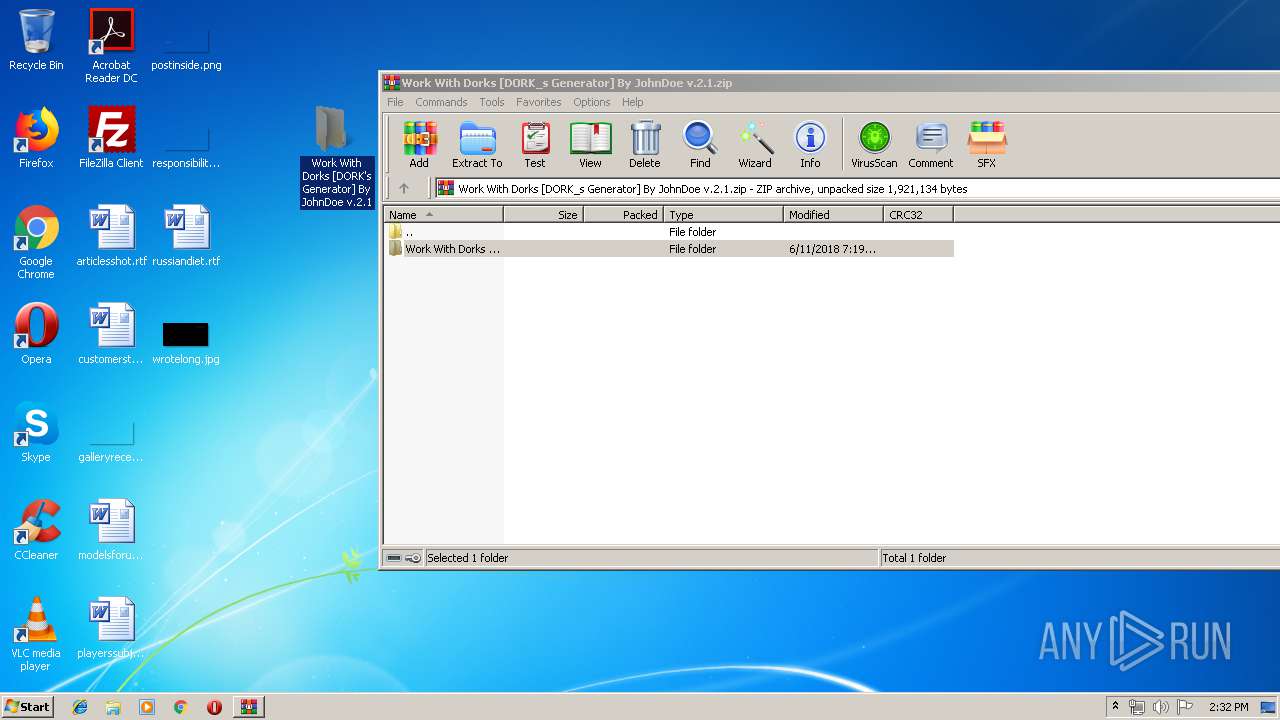Open the Start menu
Screen dimensions: 1280x720
(x=27, y=707)
